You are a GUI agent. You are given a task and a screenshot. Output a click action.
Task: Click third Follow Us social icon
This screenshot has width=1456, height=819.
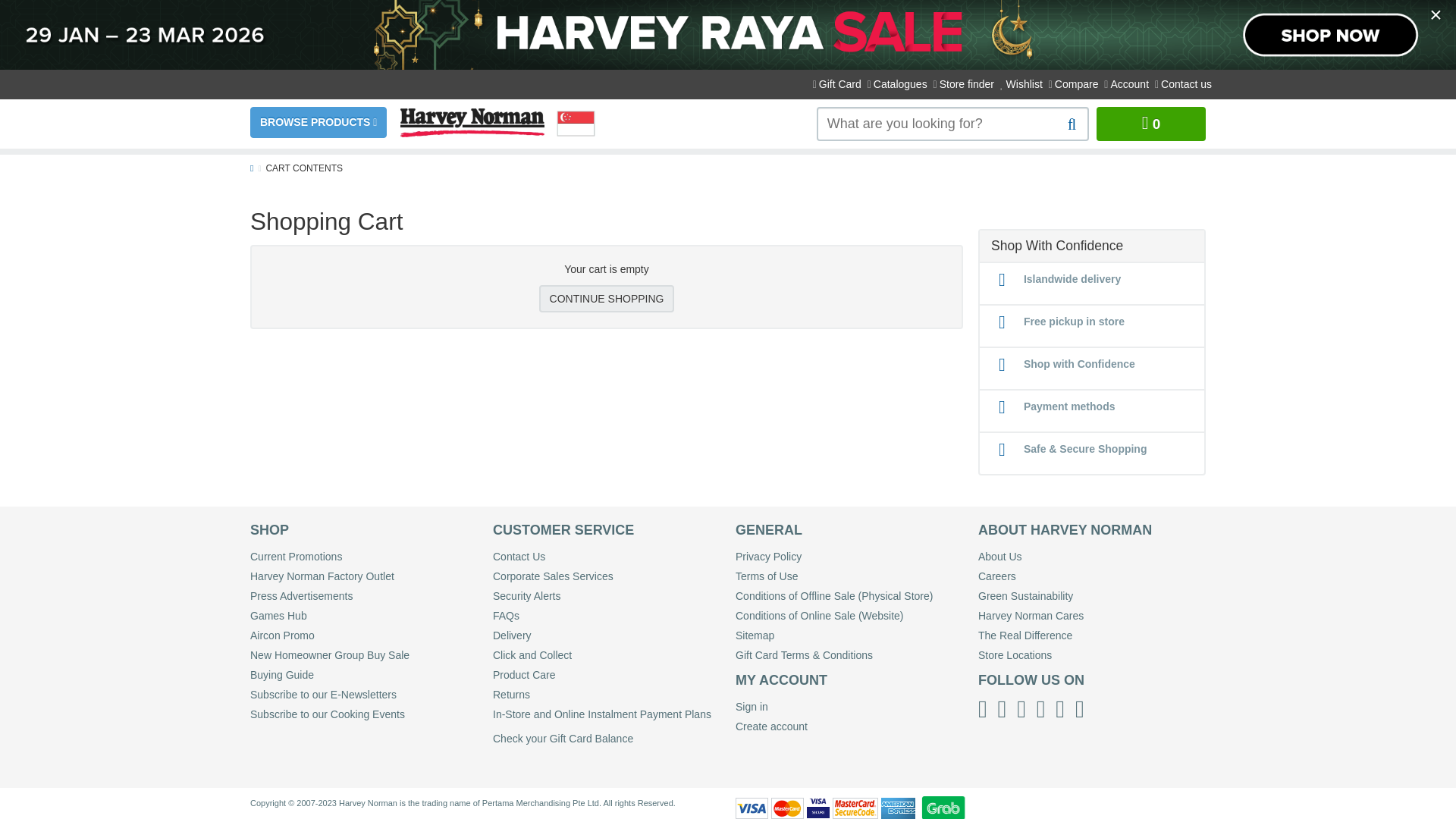point(1021,709)
